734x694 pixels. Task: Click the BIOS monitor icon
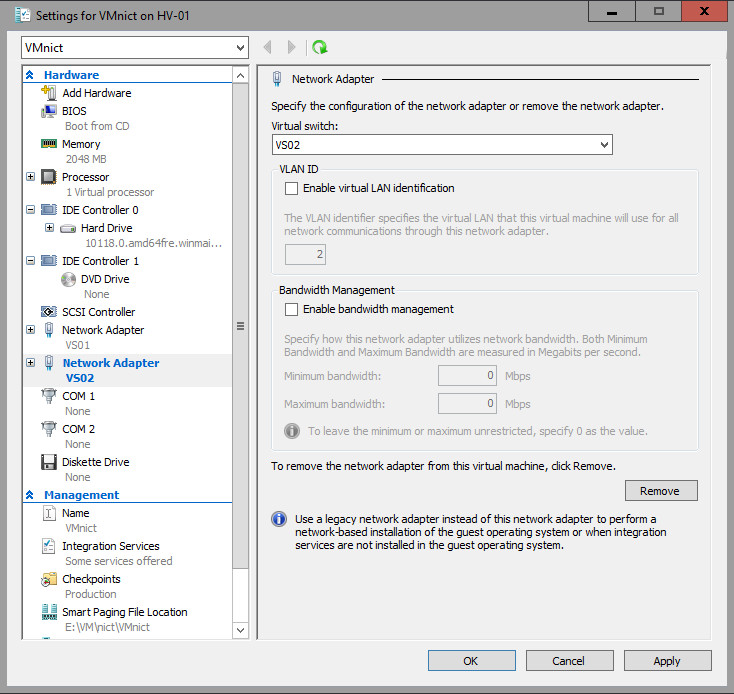[x=49, y=111]
